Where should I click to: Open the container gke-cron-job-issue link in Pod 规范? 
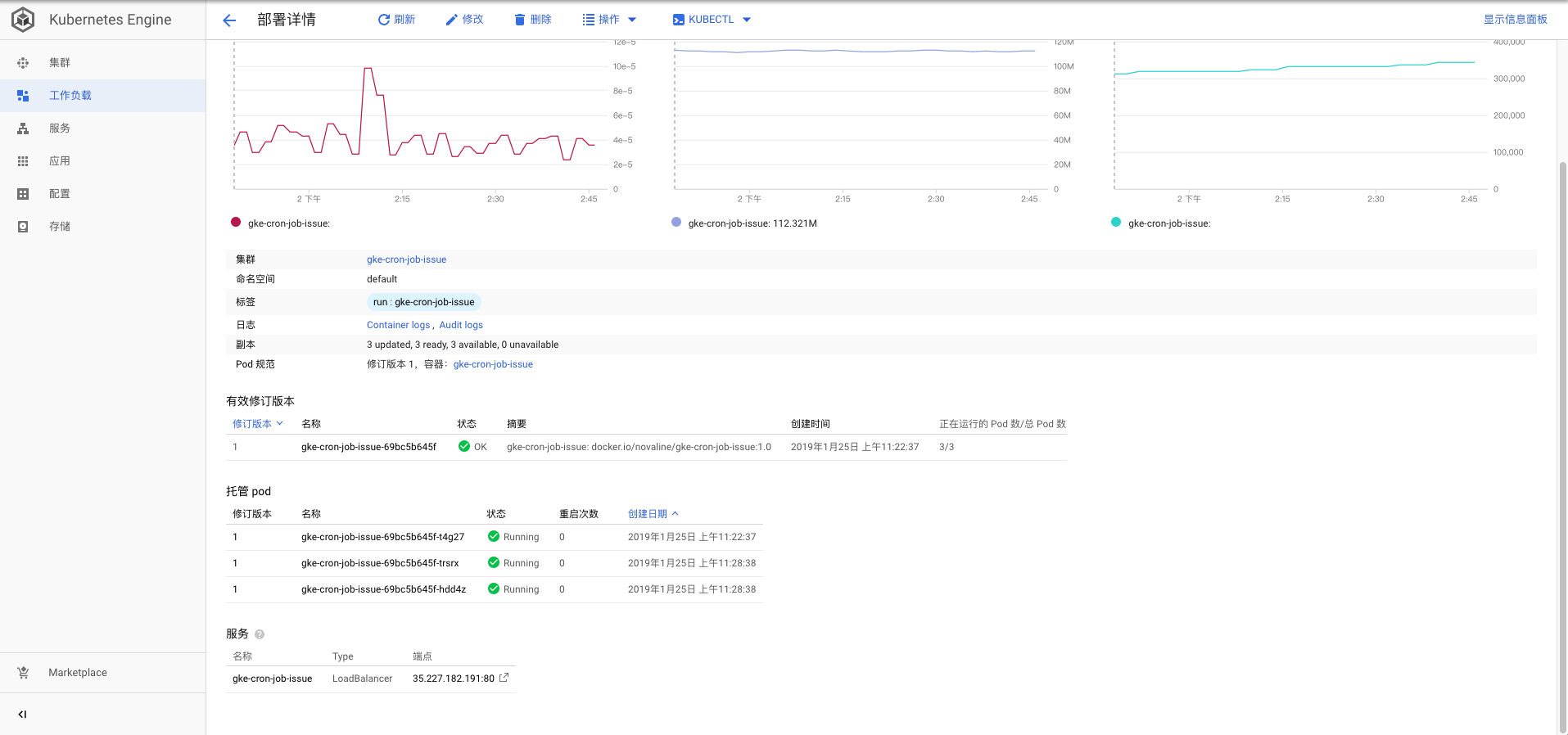tap(493, 364)
